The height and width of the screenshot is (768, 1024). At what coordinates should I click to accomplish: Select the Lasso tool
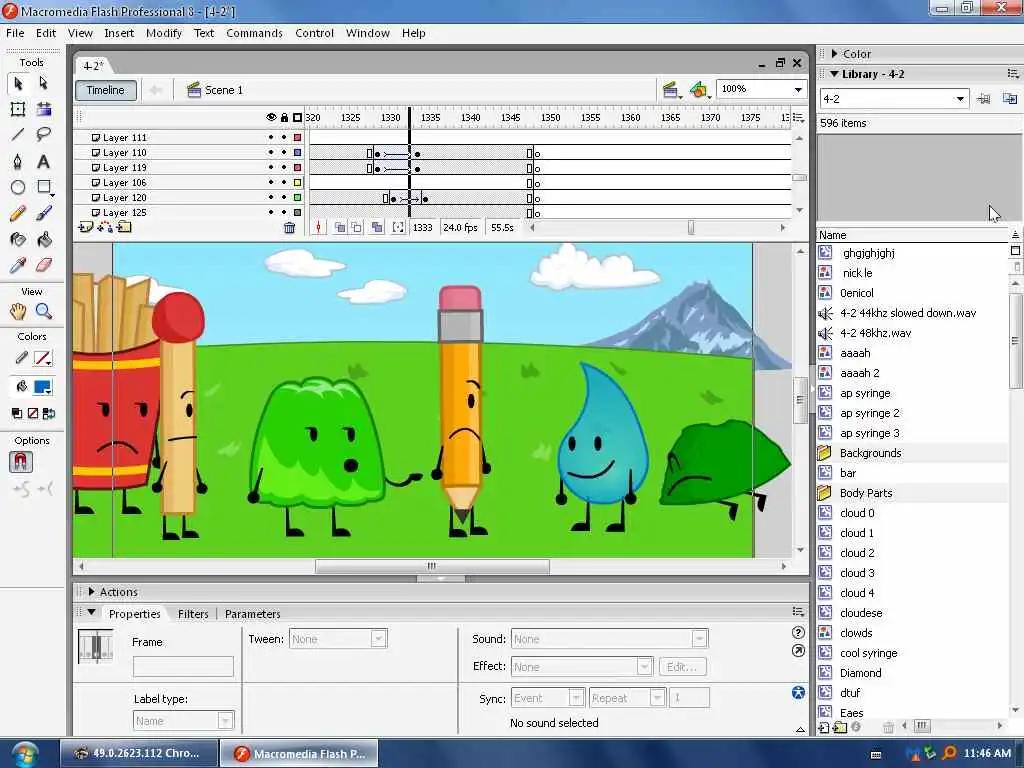tap(43, 135)
